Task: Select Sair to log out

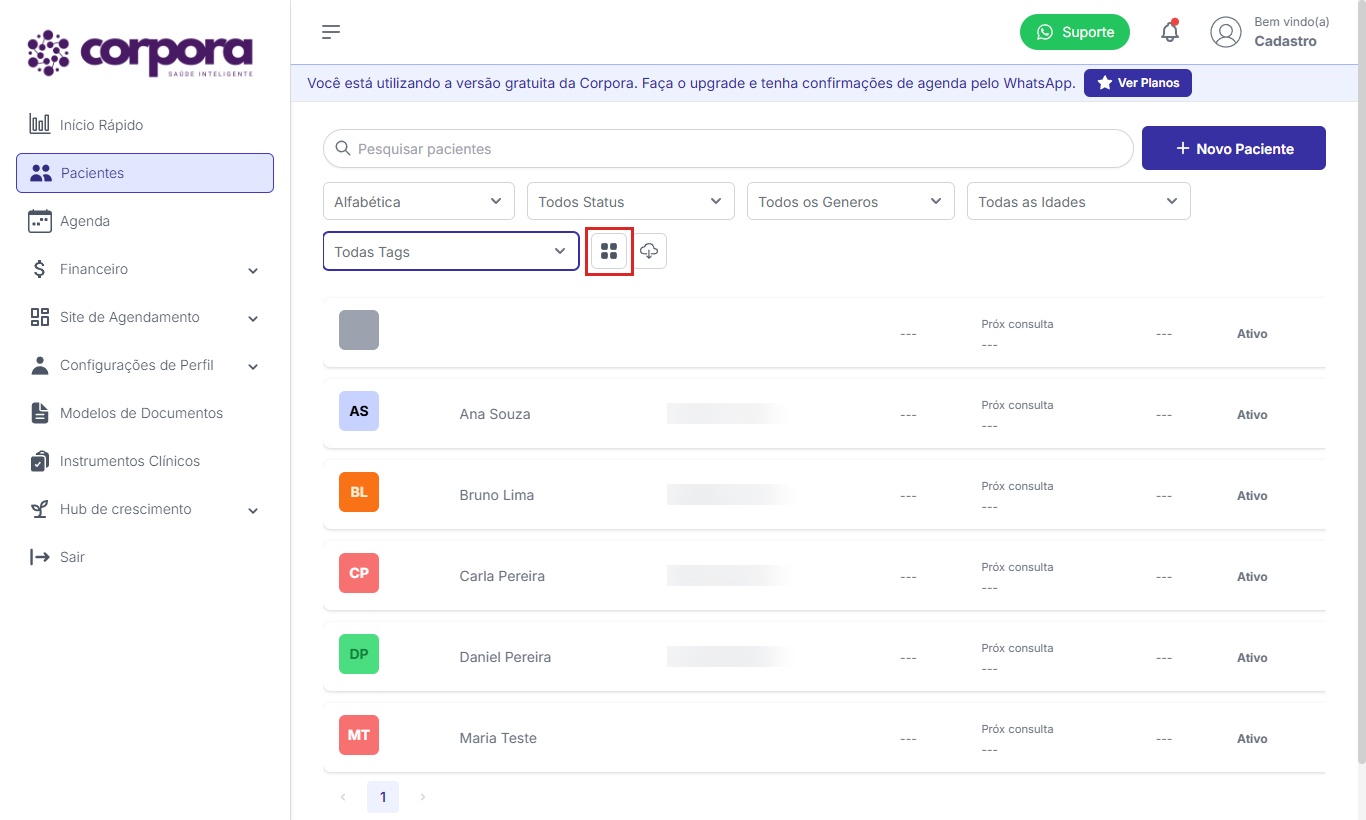Action: [x=145, y=557]
